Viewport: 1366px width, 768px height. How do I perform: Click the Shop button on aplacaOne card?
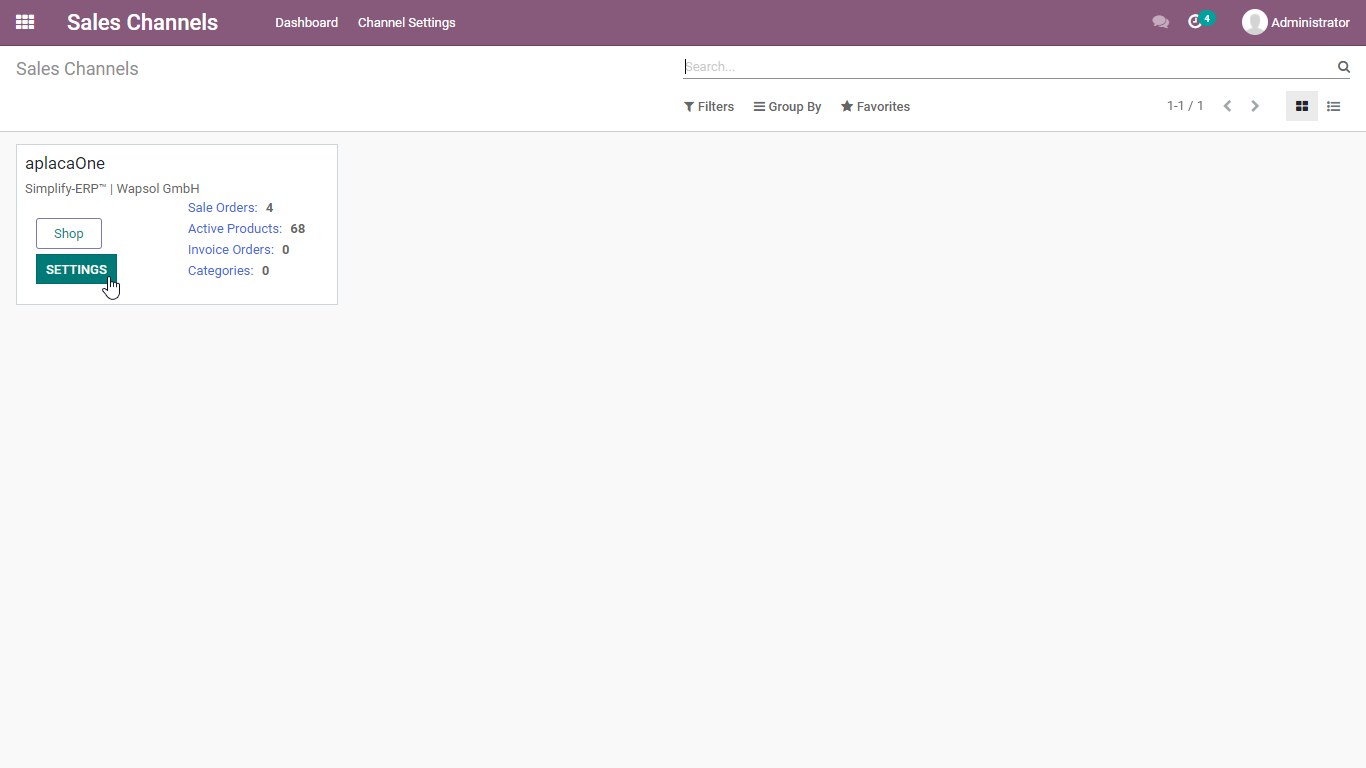[69, 233]
